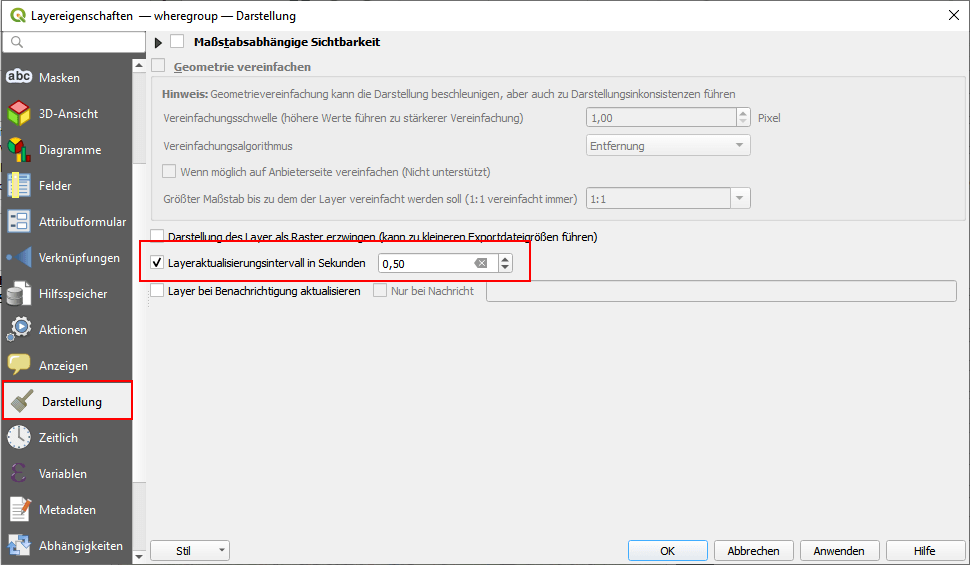The width and height of the screenshot is (970, 565).
Task: Click the Felder table icon
Action: (x=20, y=186)
